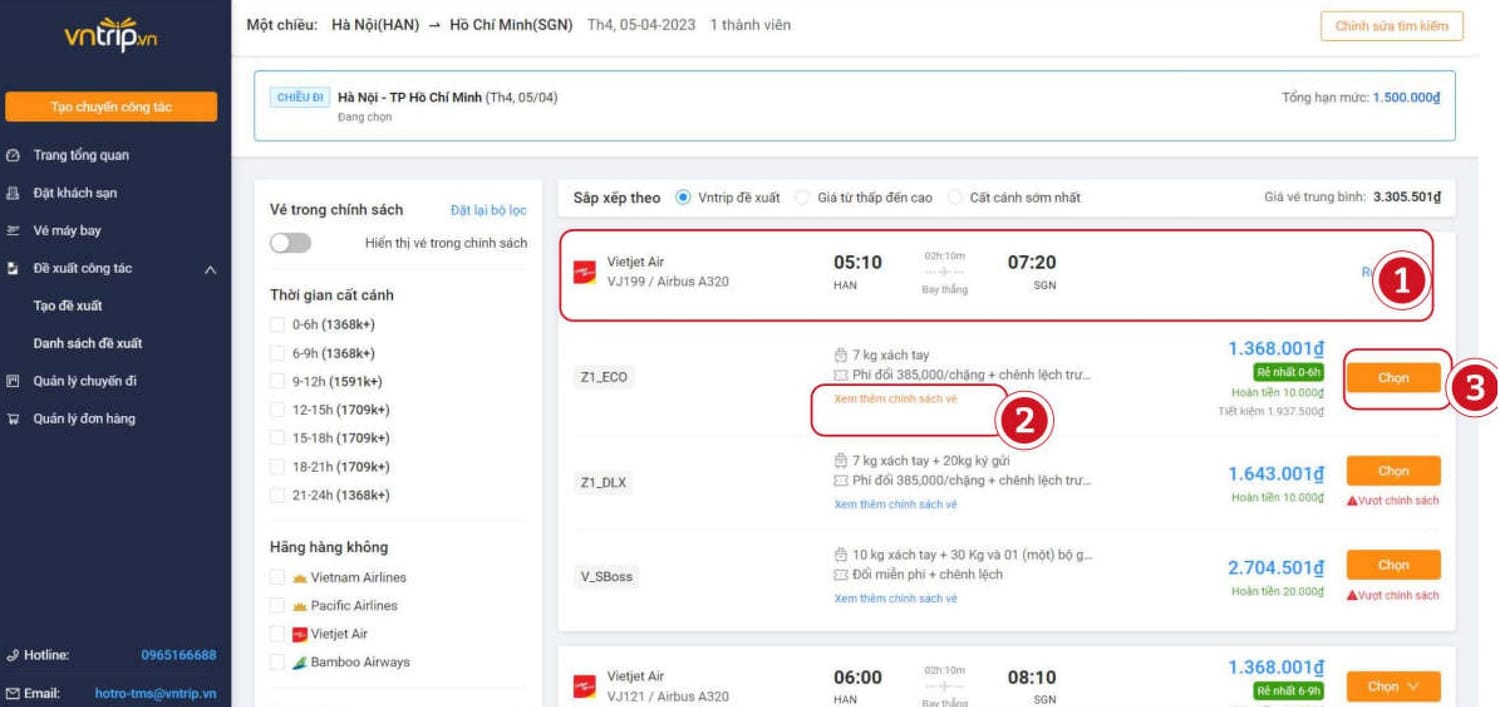Viewport: 1500px width, 707px height.
Task: Click the Chiều đi Hà Nội - TP Hồ Chí Minh card
Action: 855,105
